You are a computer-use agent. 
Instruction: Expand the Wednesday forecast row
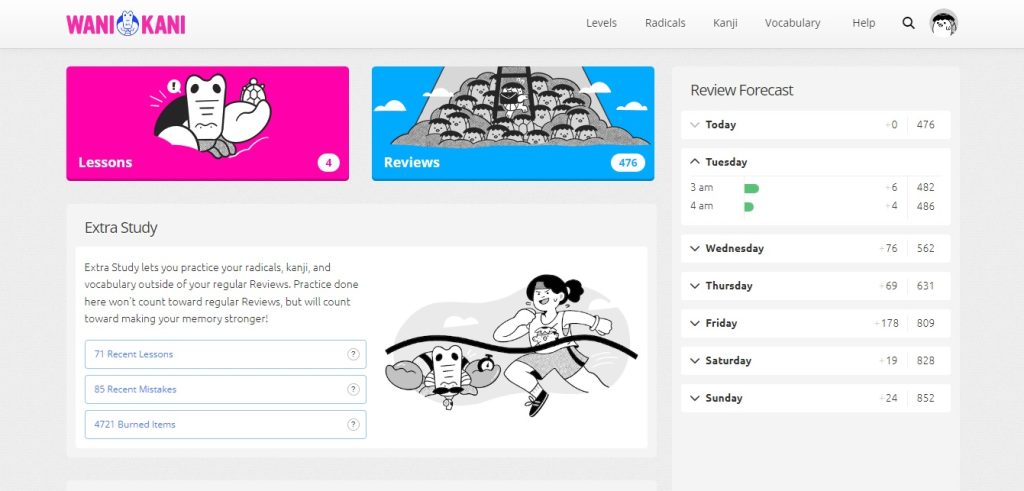click(x=816, y=248)
